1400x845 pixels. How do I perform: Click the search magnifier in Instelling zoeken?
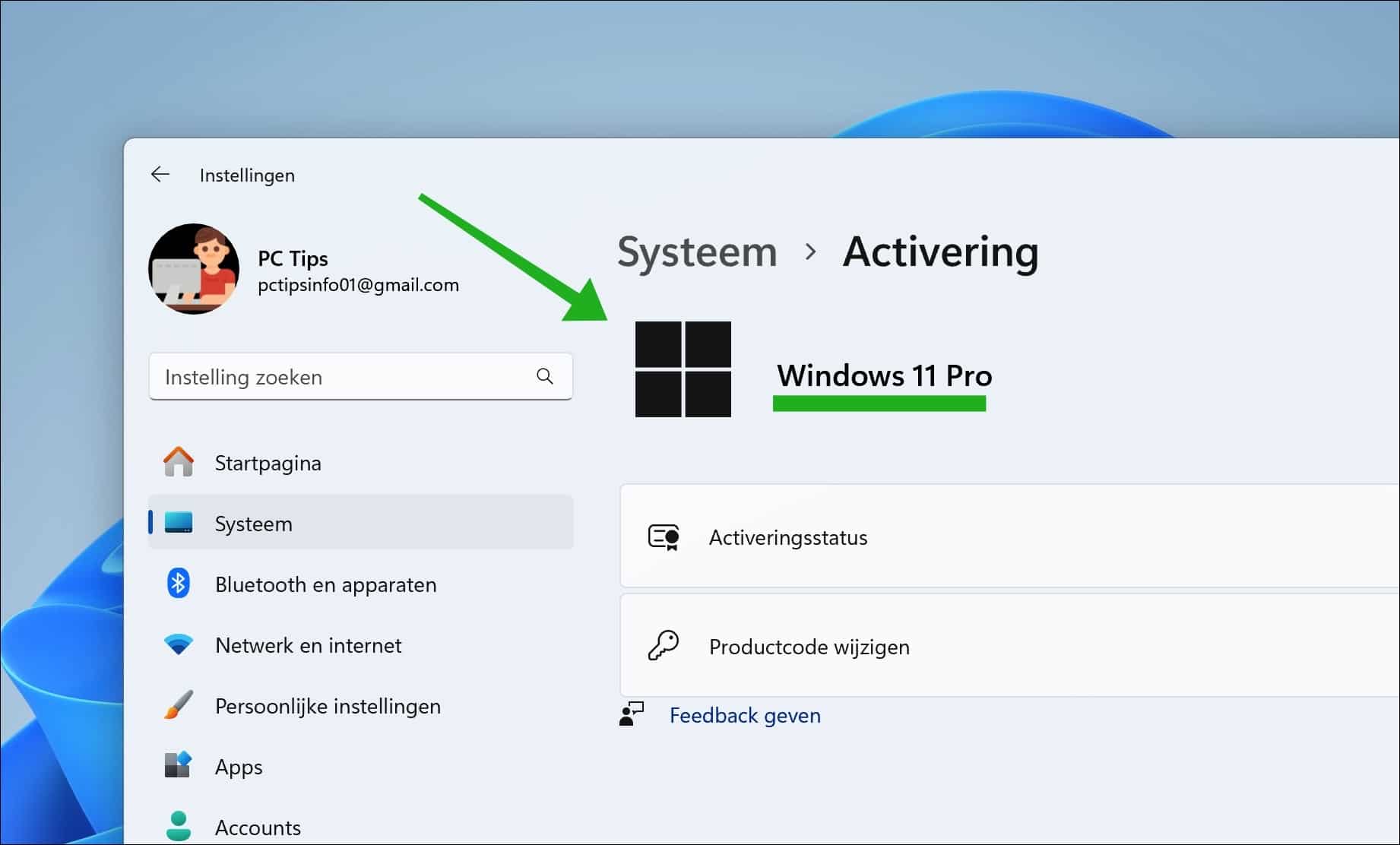pyautogui.click(x=545, y=376)
